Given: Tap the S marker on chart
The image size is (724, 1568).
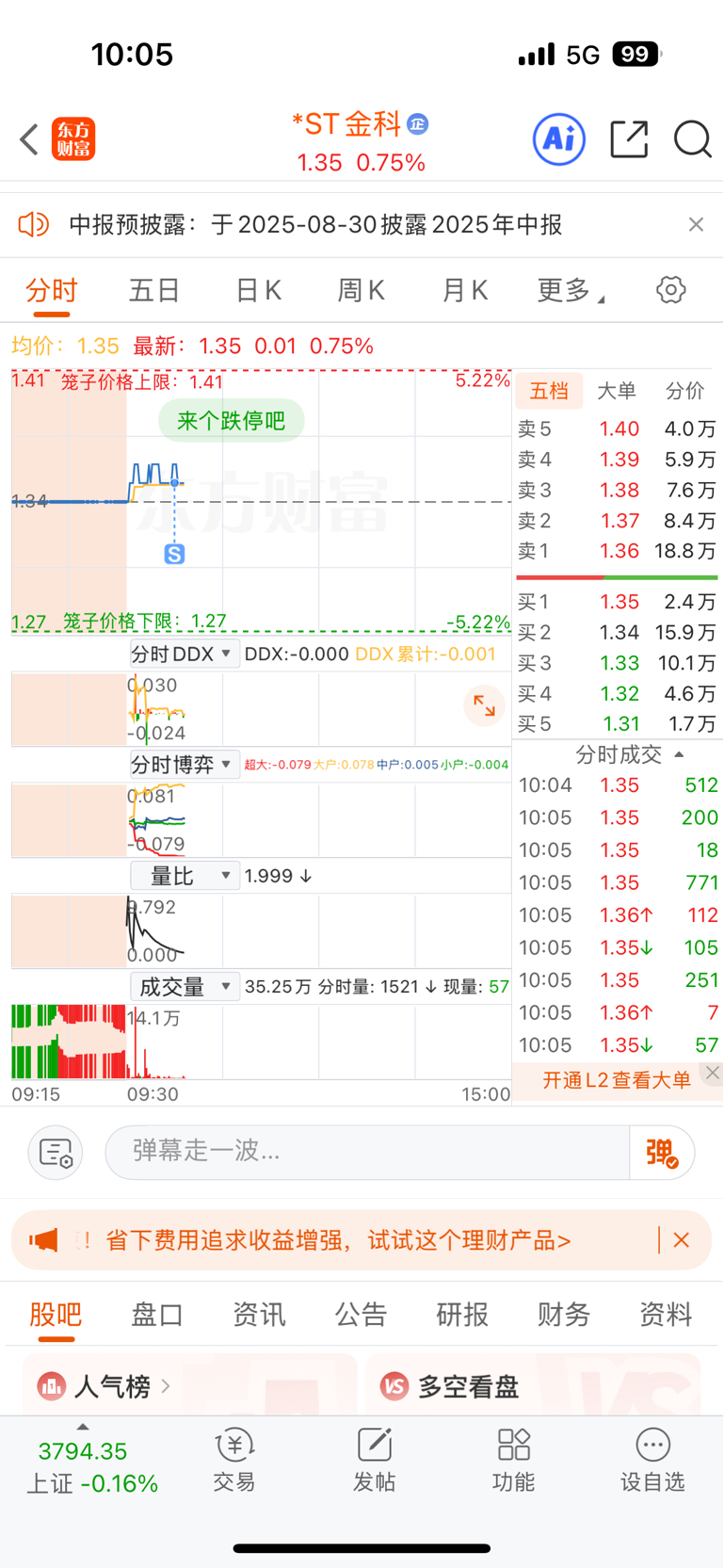Looking at the screenshot, I should (174, 554).
